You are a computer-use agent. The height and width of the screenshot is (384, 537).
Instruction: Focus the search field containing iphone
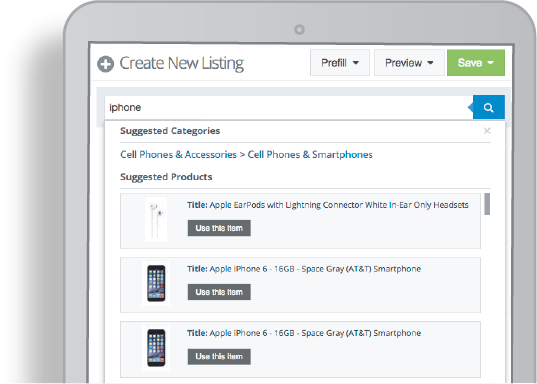point(288,108)
